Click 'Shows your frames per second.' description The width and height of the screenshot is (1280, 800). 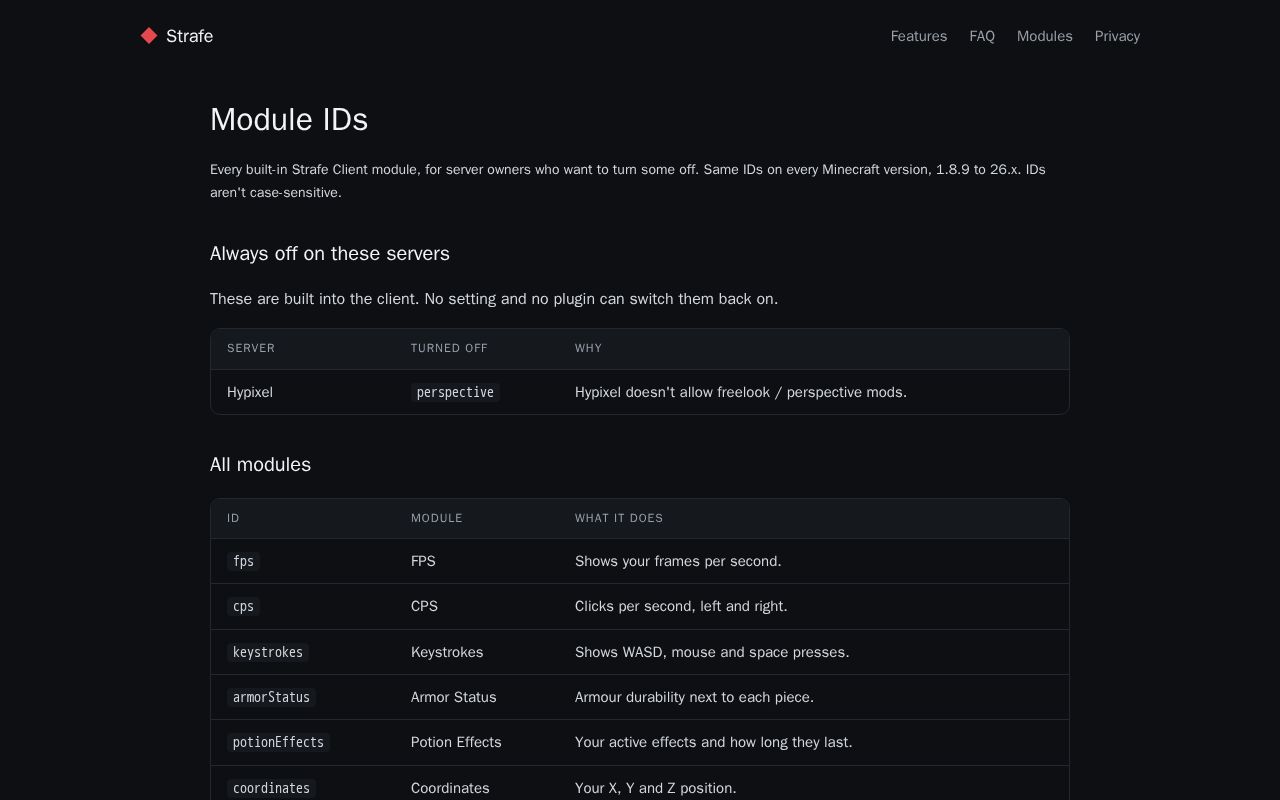[x=678, y=561]
